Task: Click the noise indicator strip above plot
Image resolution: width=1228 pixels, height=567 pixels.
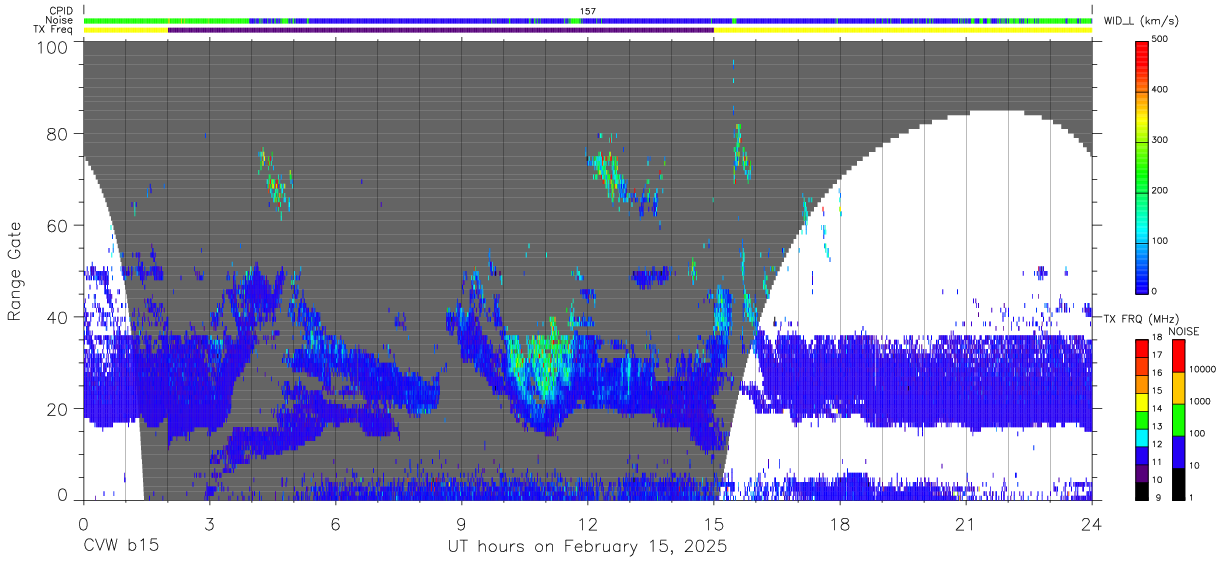Action: point(588,20)
